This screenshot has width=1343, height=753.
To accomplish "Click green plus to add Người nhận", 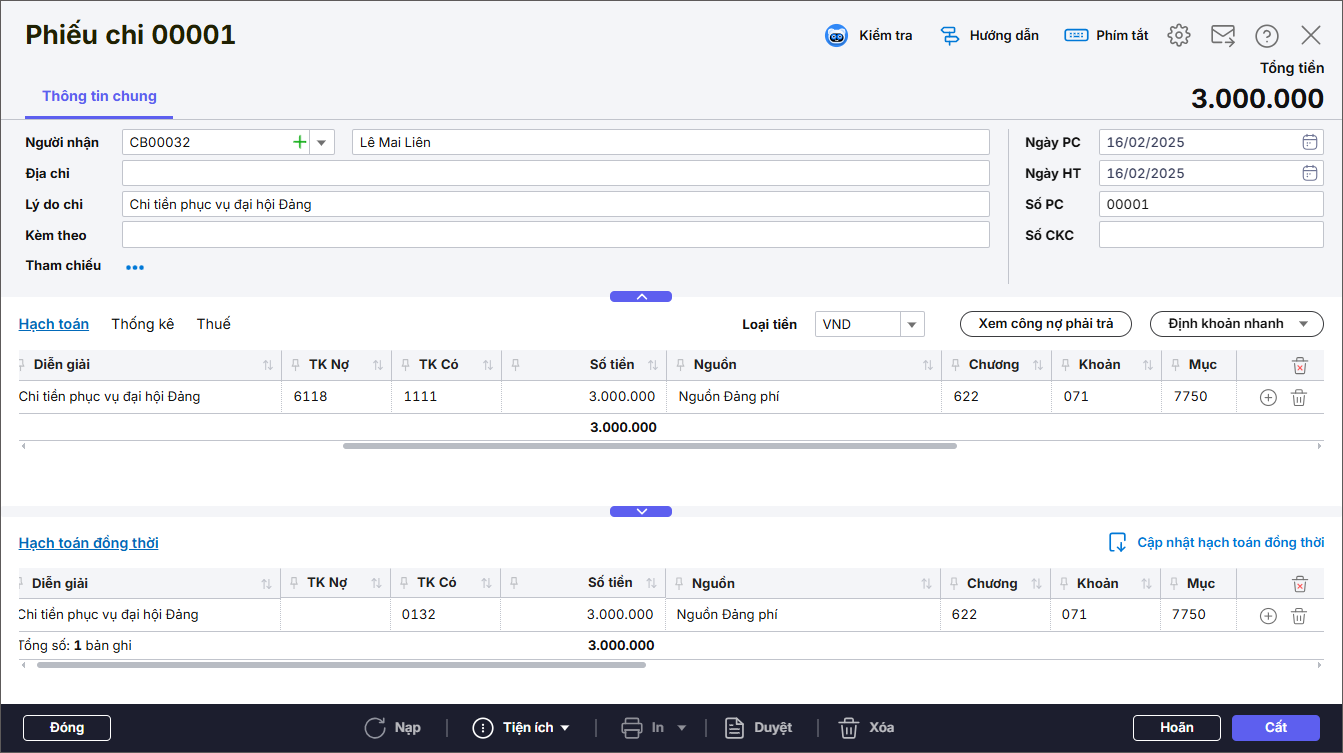I will [x=299, y=142].
